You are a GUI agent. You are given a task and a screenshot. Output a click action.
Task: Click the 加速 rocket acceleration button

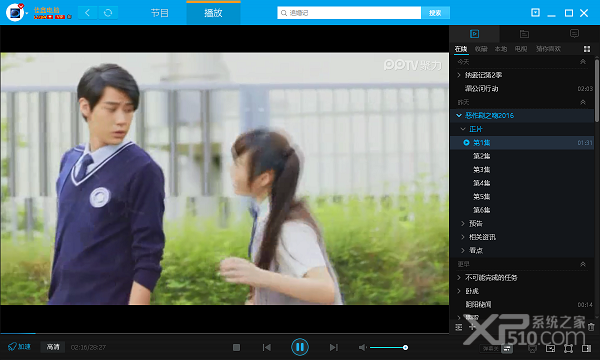(19, 347)
